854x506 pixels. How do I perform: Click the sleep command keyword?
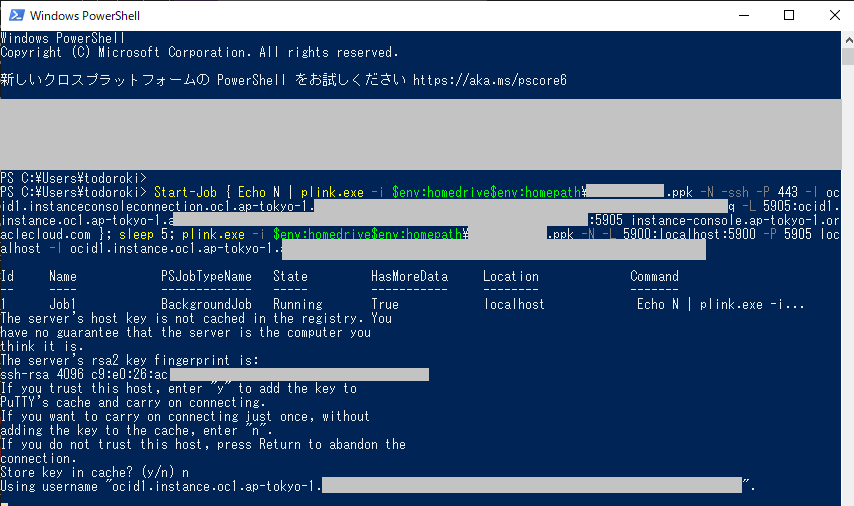point(136,234)
